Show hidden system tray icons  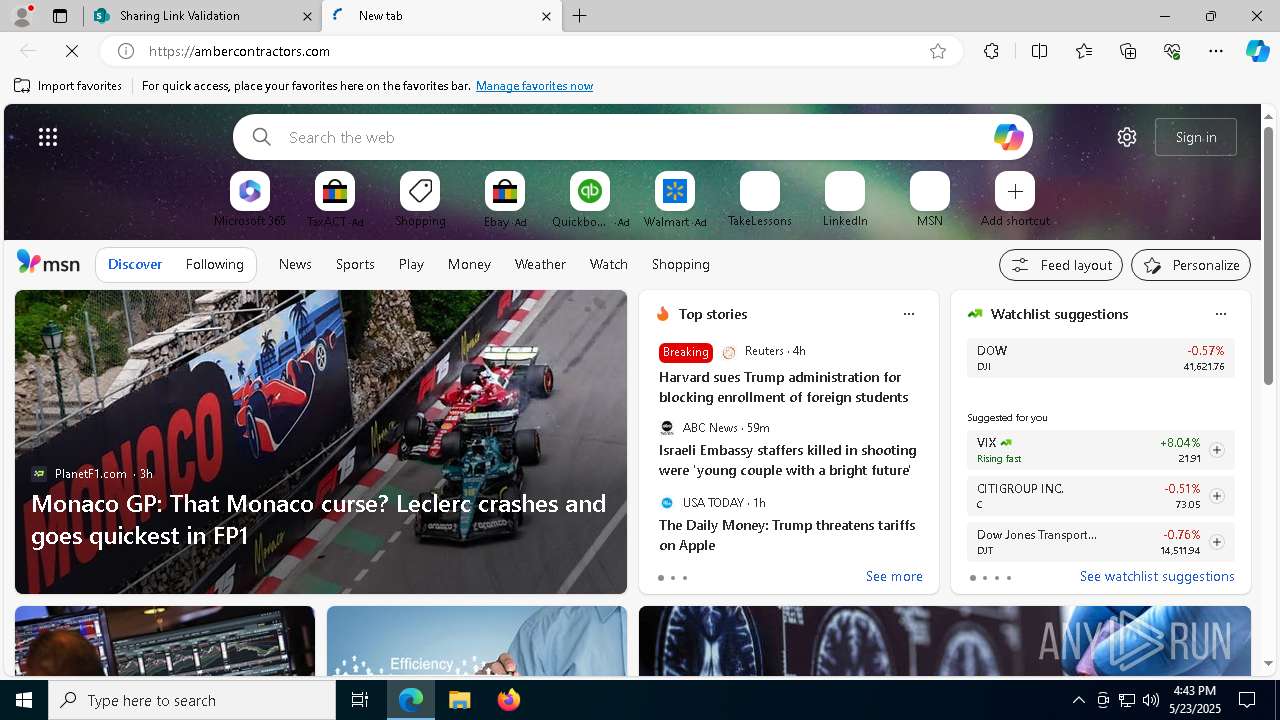(x=1078, y=700)
